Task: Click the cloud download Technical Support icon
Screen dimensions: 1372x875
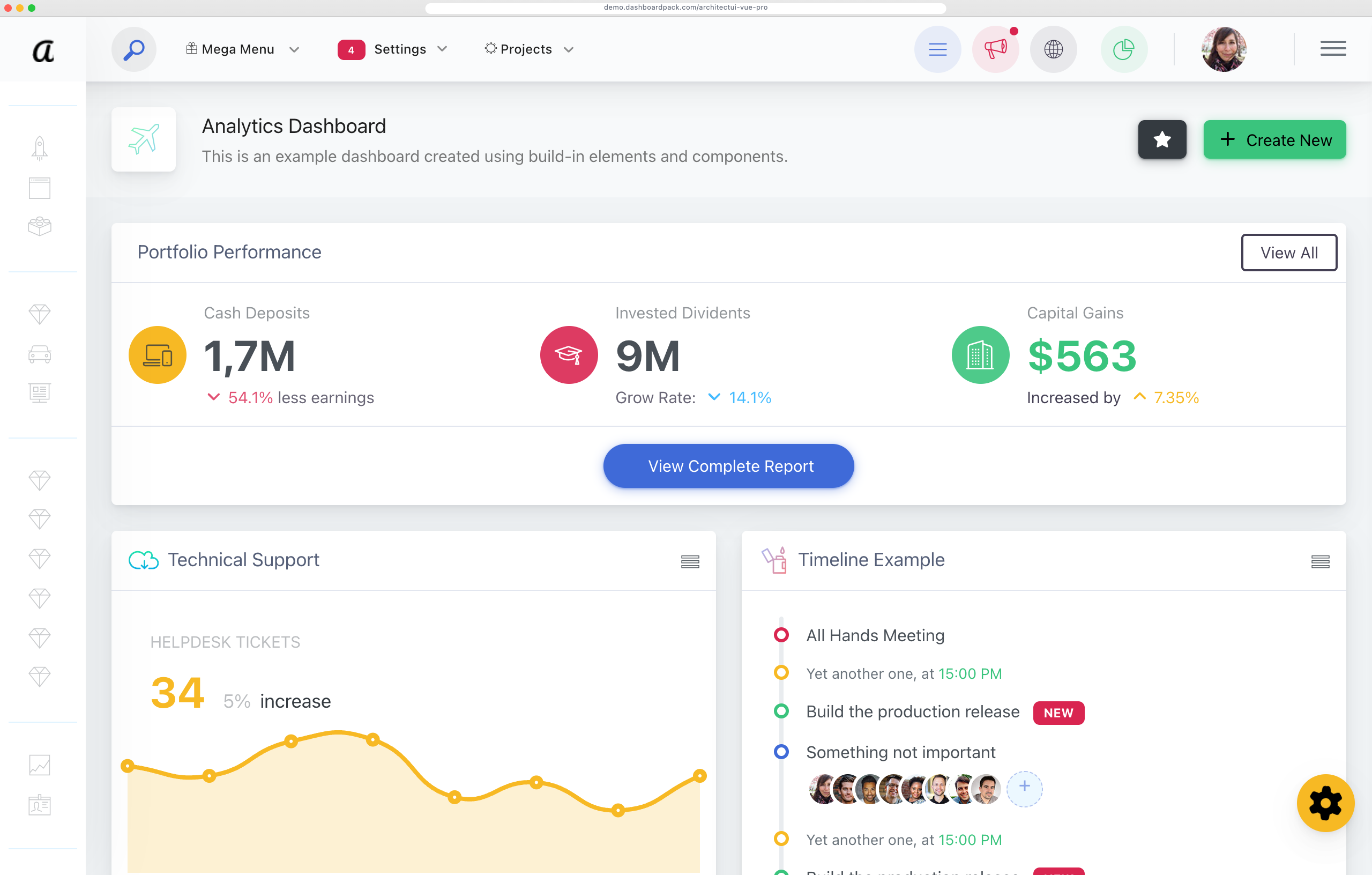Action: pyautogui.click(x=143, y=560)
